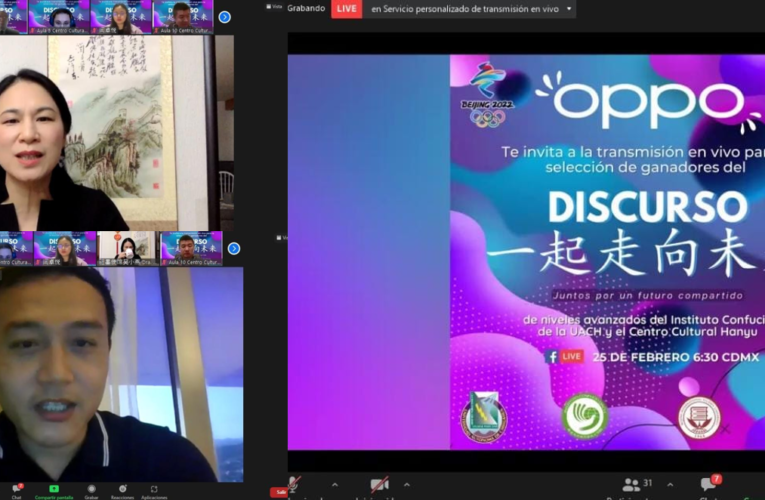765x500 pixels.
Task: Open the Aplicaciones icon
Action: (x=154, y=489)
